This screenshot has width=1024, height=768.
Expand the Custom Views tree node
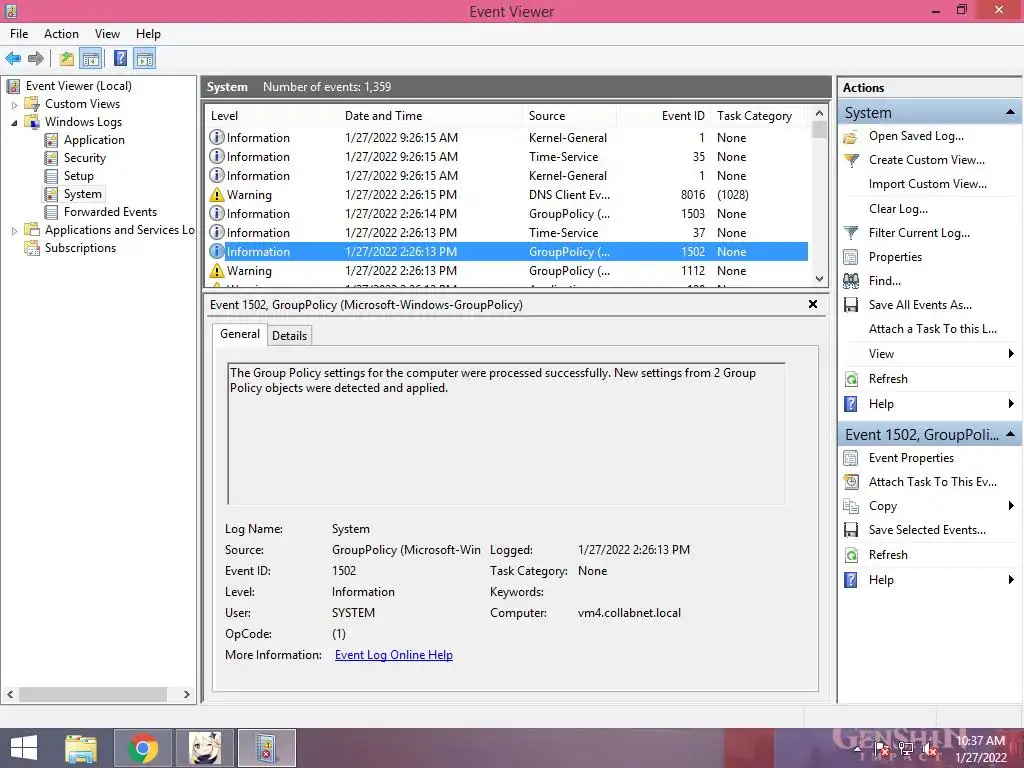pos(14,104)
